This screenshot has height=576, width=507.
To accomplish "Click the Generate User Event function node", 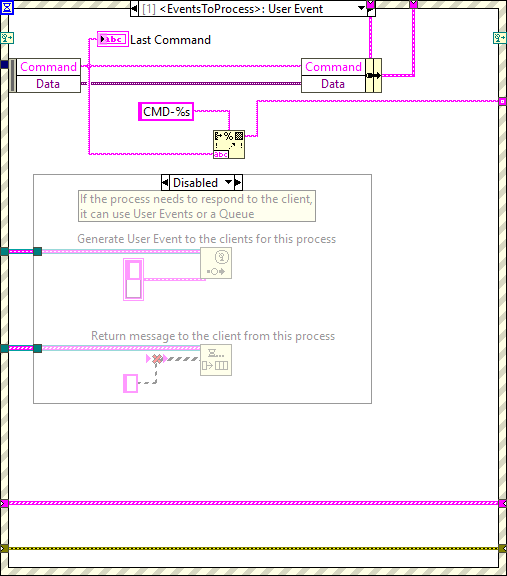I will tap(216, 263).
